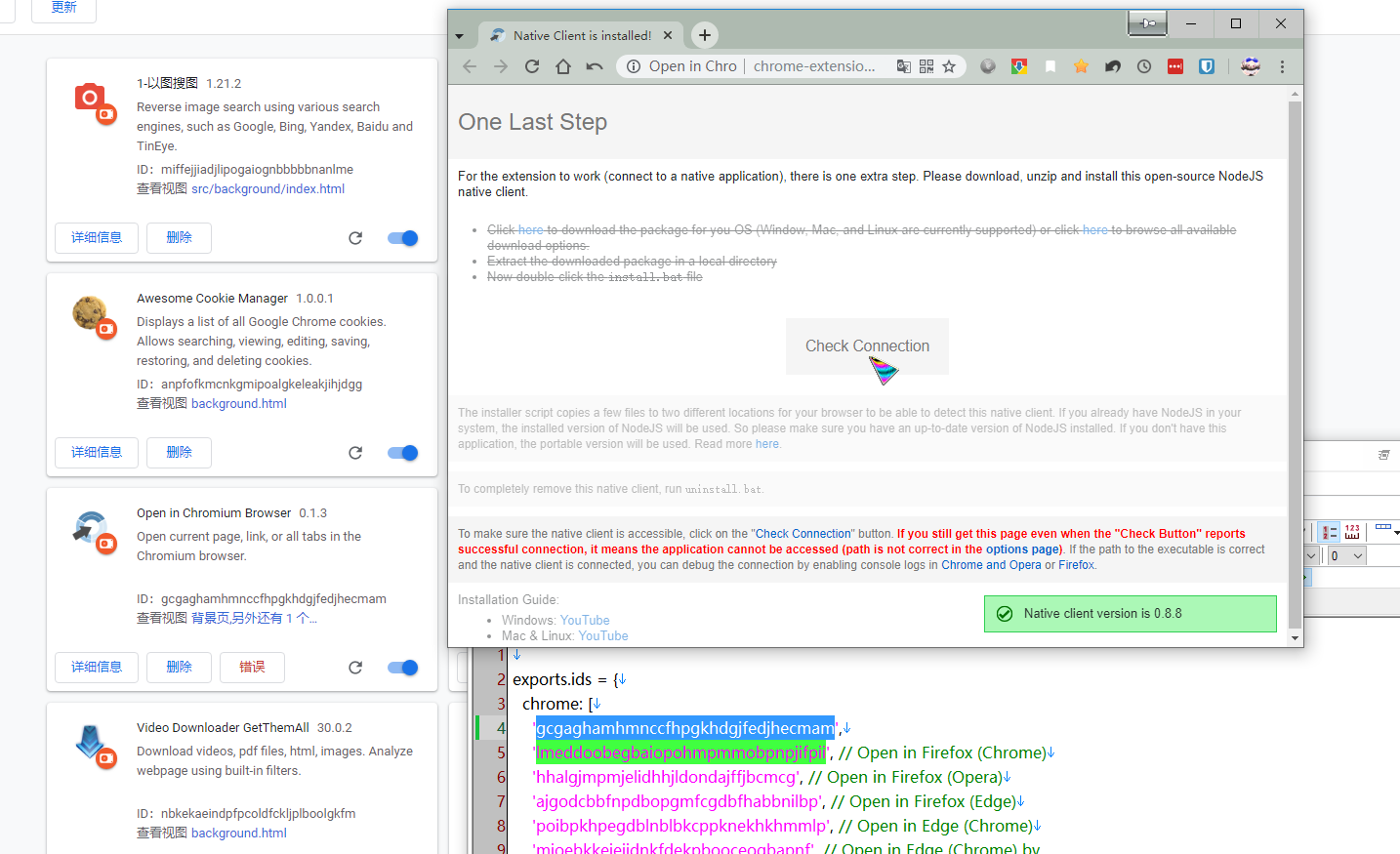Toggle ruler icon in editor toolbar
The width and height of the screenshot is (1400, 854).
[x=1352, y=532]
